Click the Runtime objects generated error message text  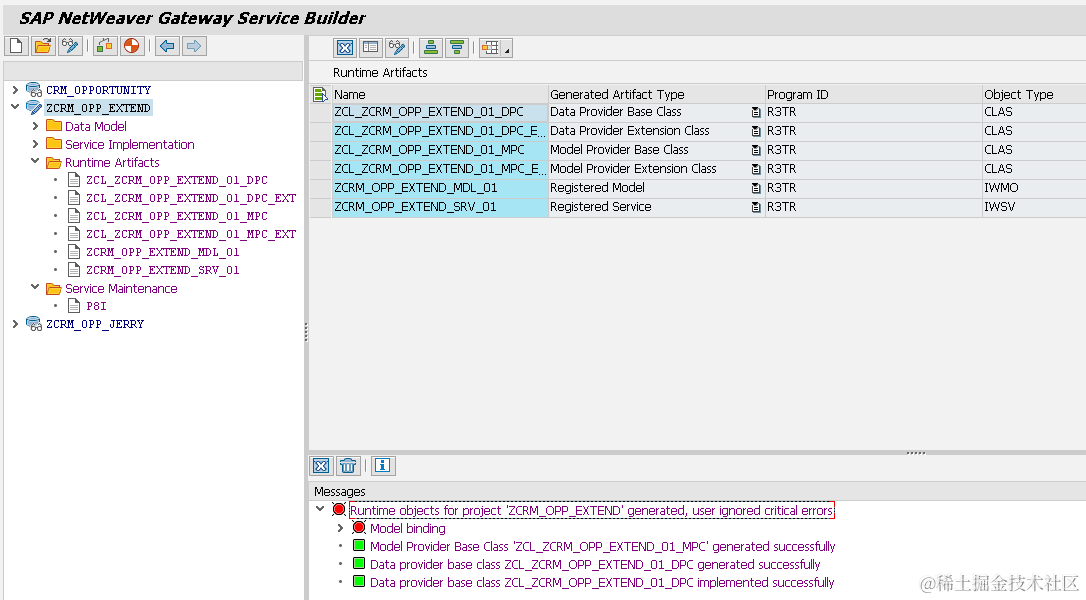point(591,511)
